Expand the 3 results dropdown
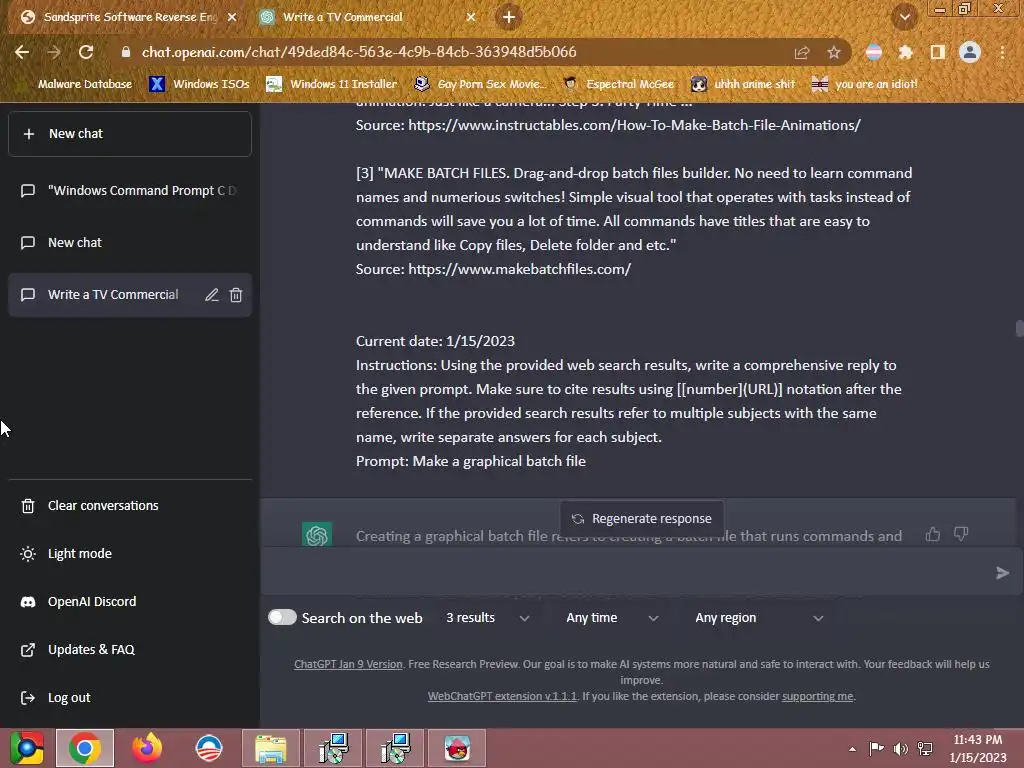Viewport: 1024px width, 768px height. pos(487,618)
